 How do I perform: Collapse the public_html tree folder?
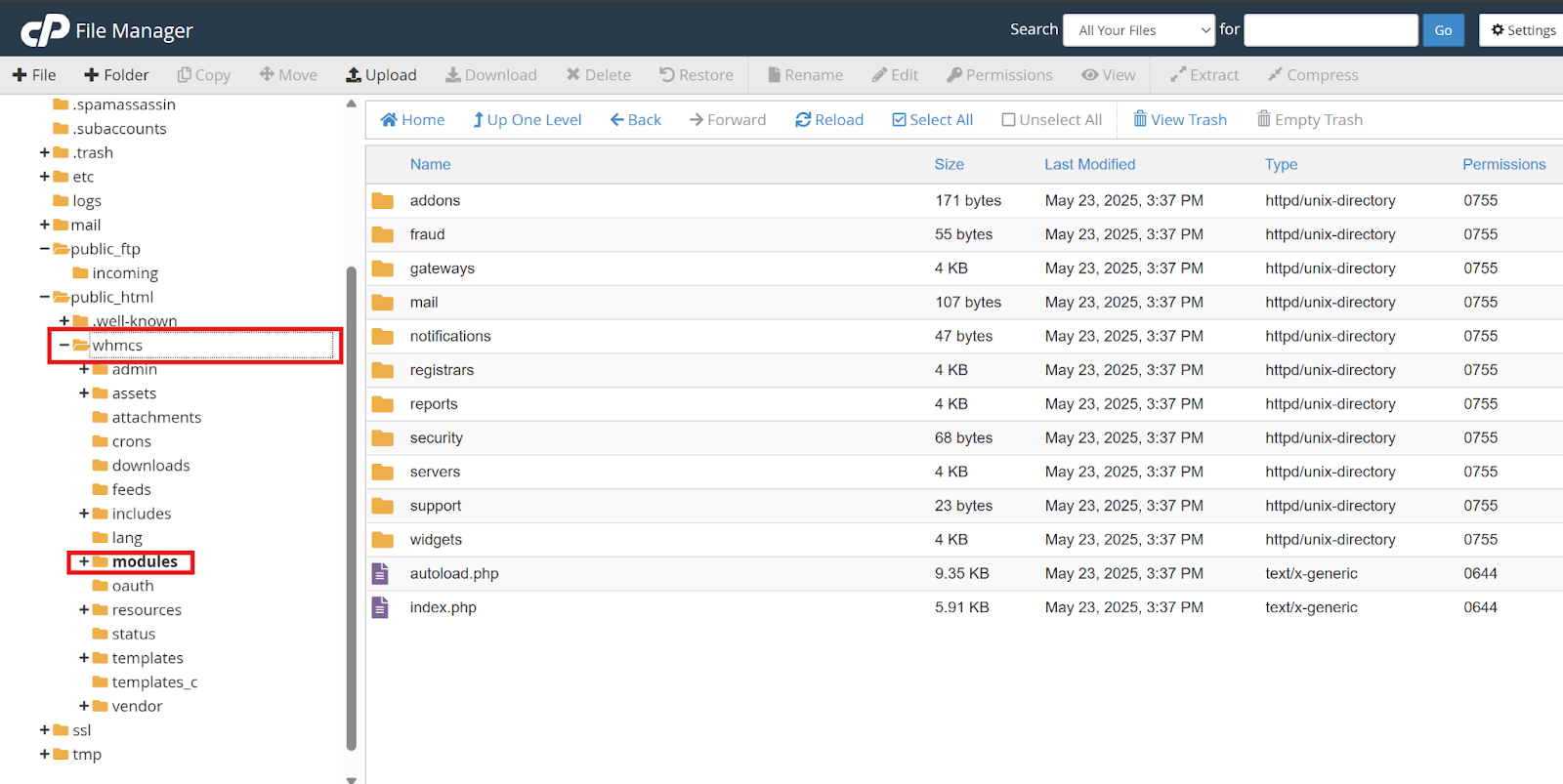tap(45, 297)
